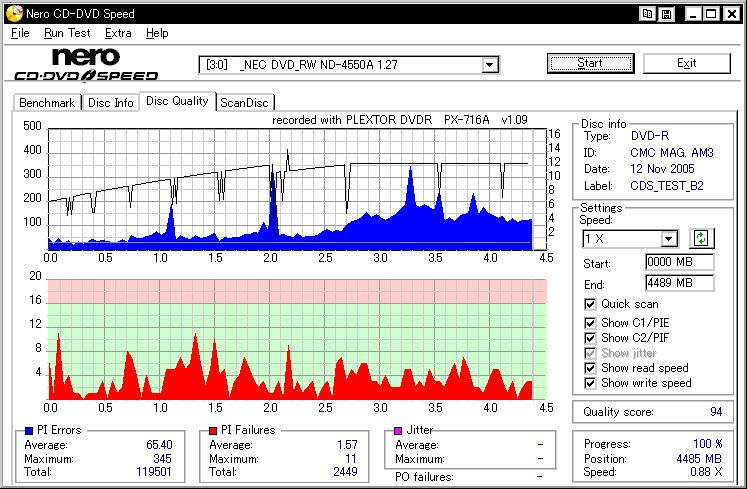Close the Nero CD-DVD Speed window
Viewport: 747px width, 489px height.
tap(731, 14)
